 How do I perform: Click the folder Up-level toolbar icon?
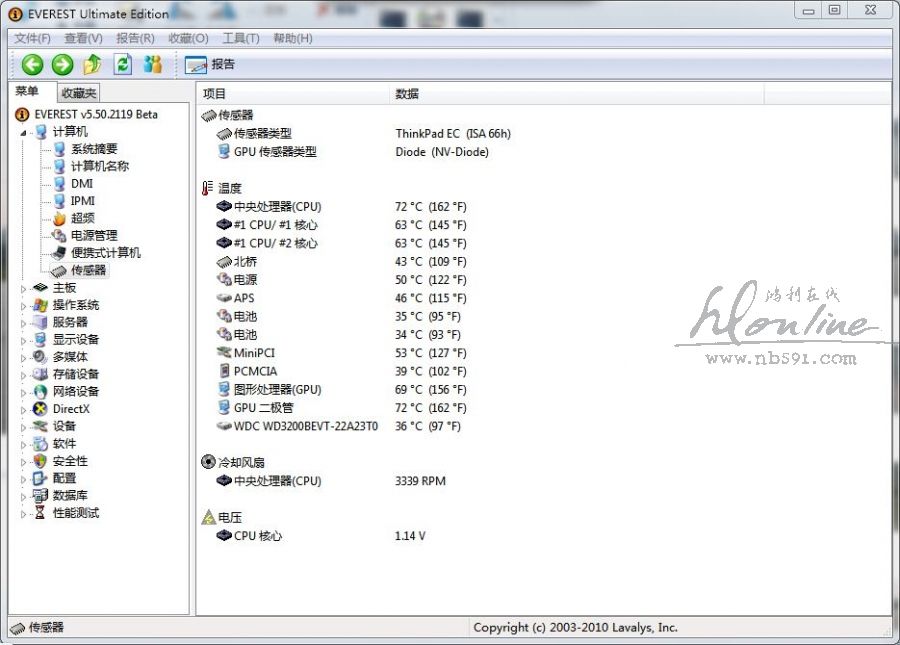tap(92, 65)
